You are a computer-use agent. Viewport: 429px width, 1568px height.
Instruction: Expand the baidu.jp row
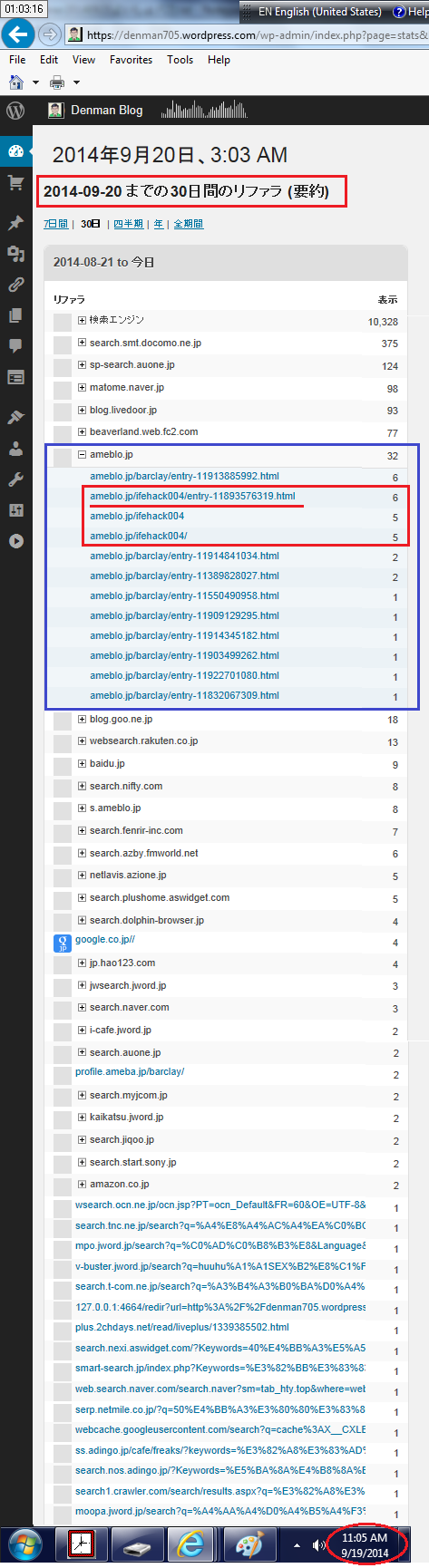click(x=82, y=764)
